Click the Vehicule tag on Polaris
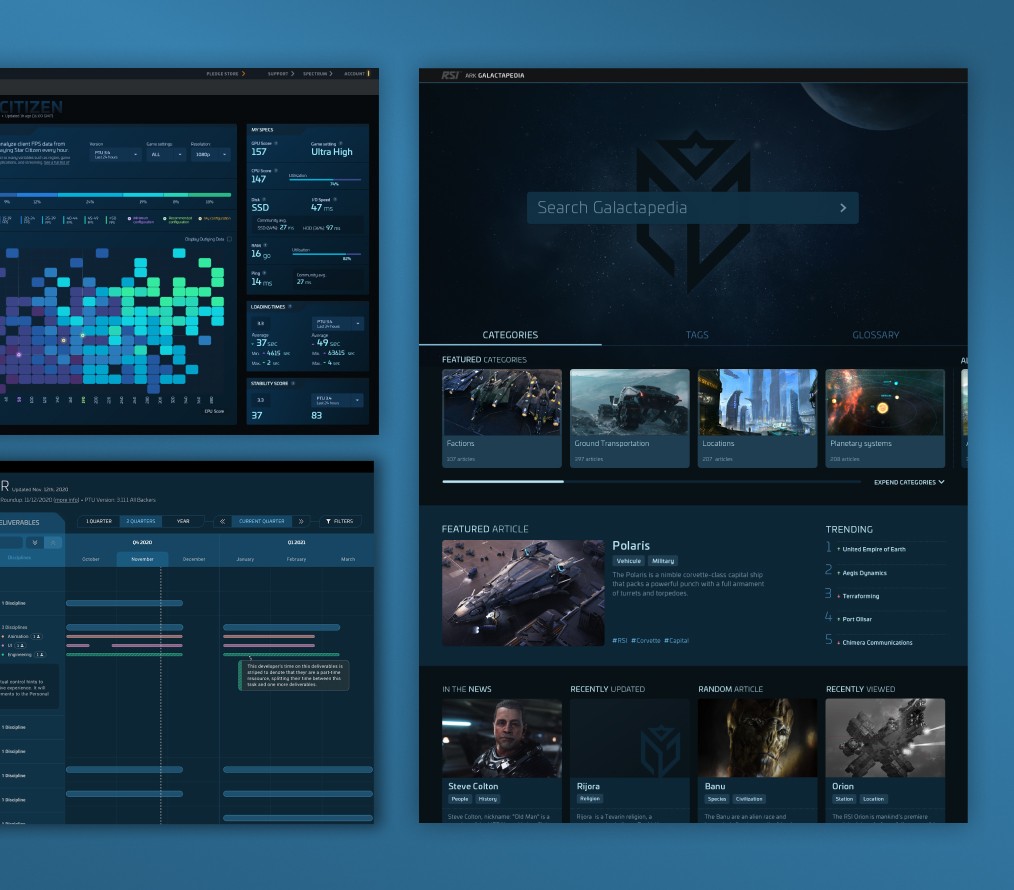Screen dimensions: 1014x890 click(629, 561)
